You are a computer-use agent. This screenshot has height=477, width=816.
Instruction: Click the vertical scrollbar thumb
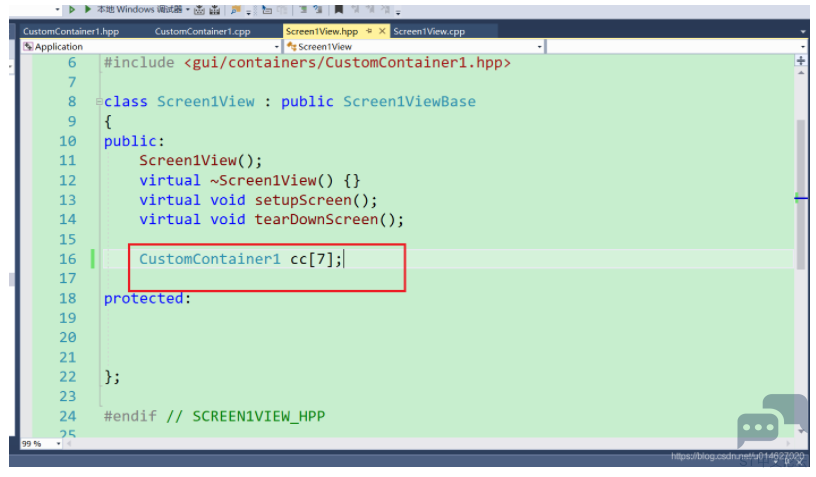click(801, 195)
